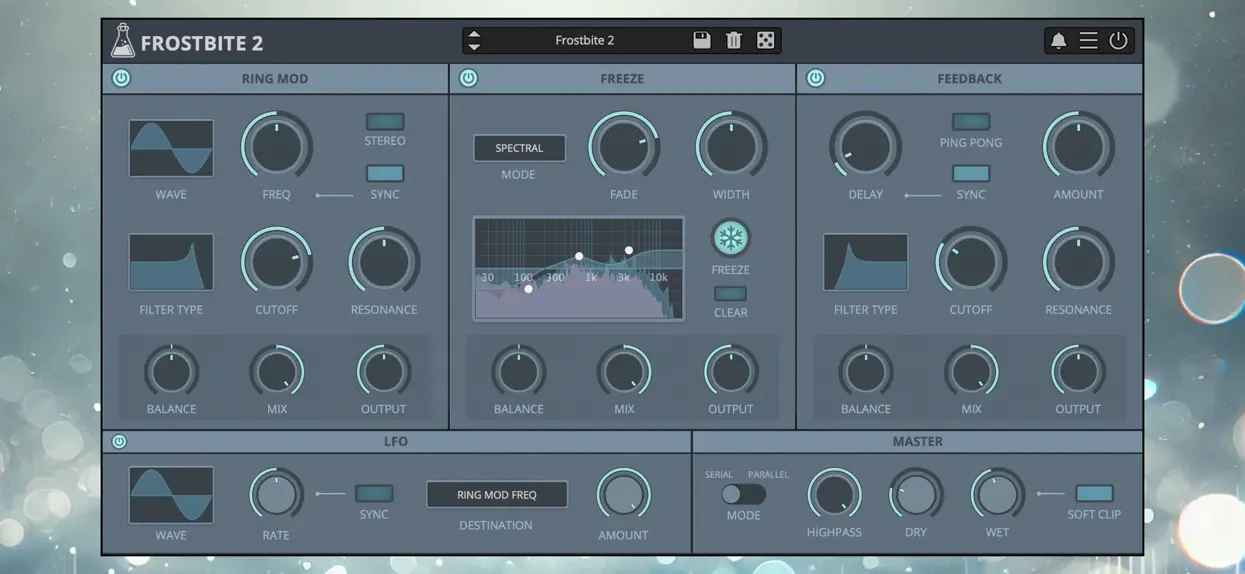Select the middle spectrum node near 1k
This screenshot has height=574, width=1245.
click(579, 257)
